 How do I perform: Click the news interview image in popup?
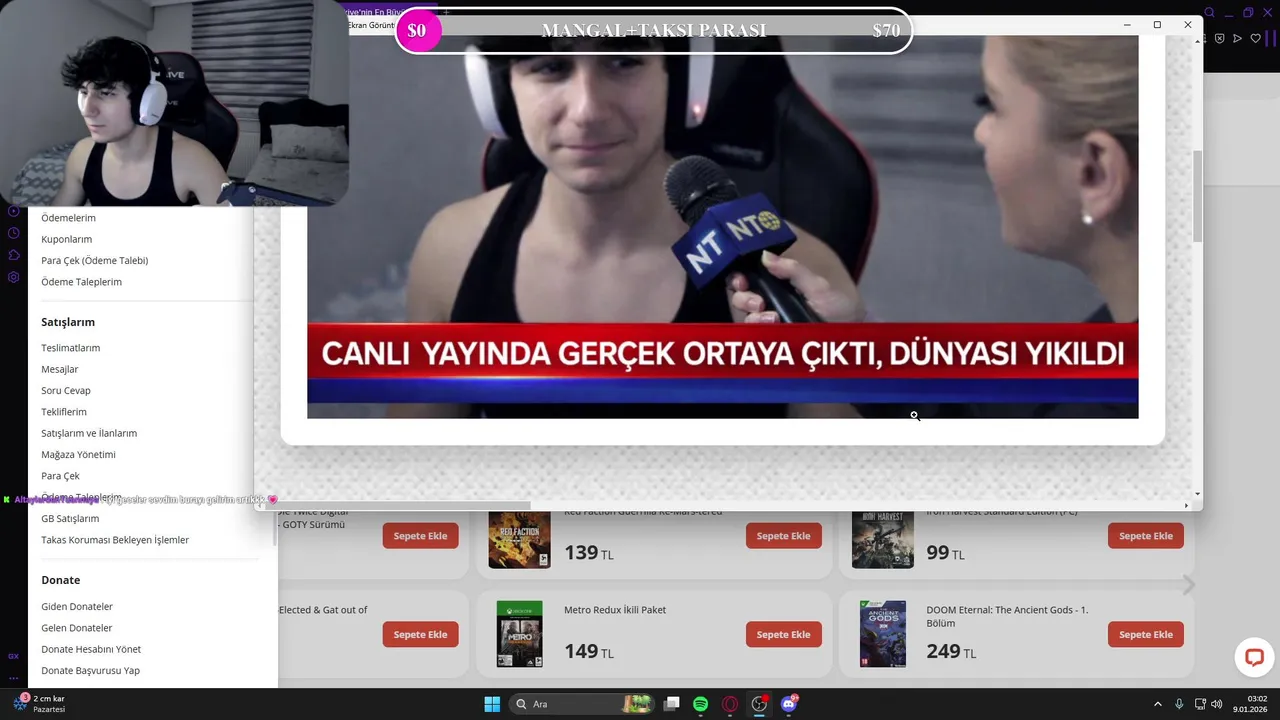click(x=722, y=227)
